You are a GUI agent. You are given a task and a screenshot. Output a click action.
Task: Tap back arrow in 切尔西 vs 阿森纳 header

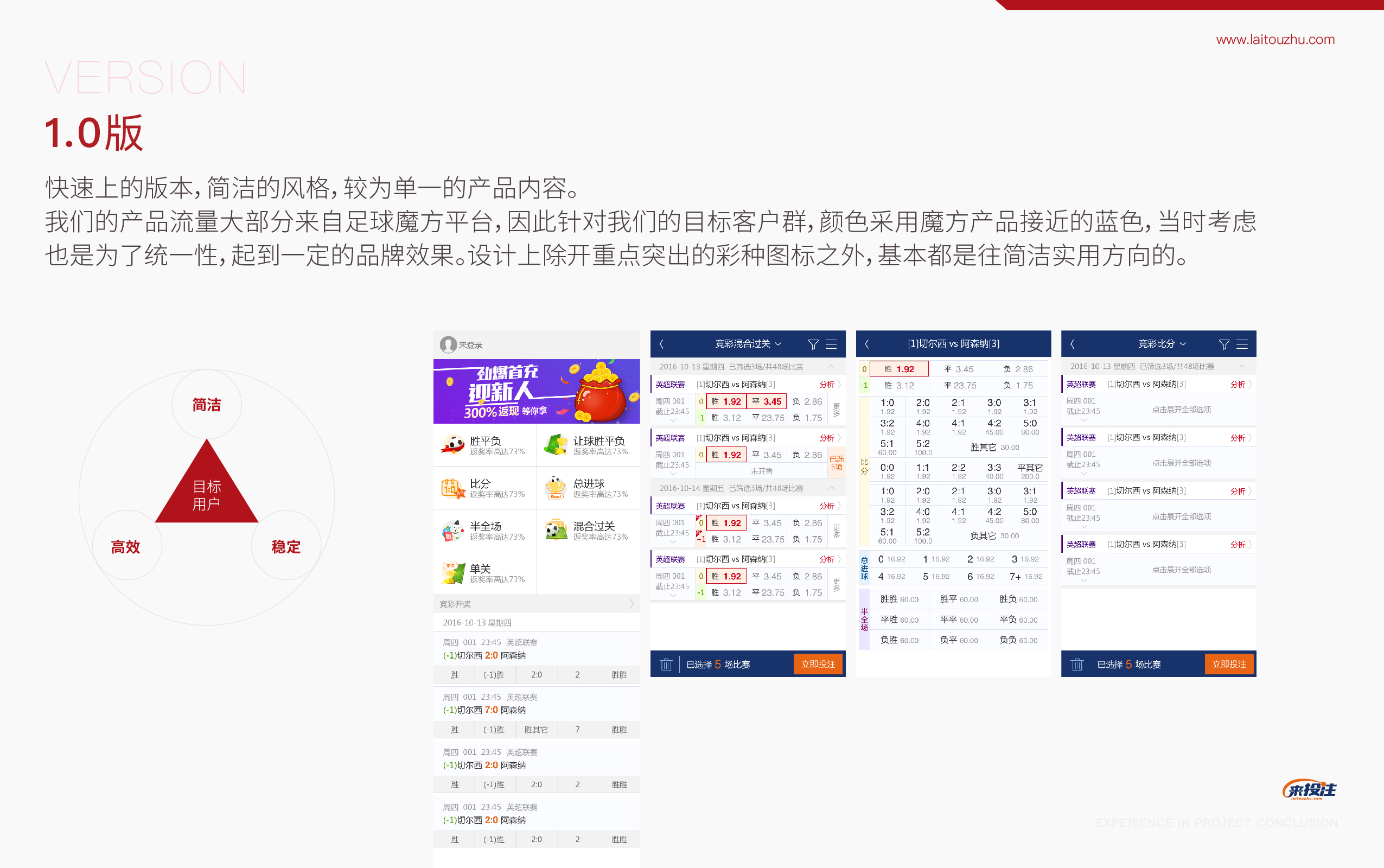[867, 344]
